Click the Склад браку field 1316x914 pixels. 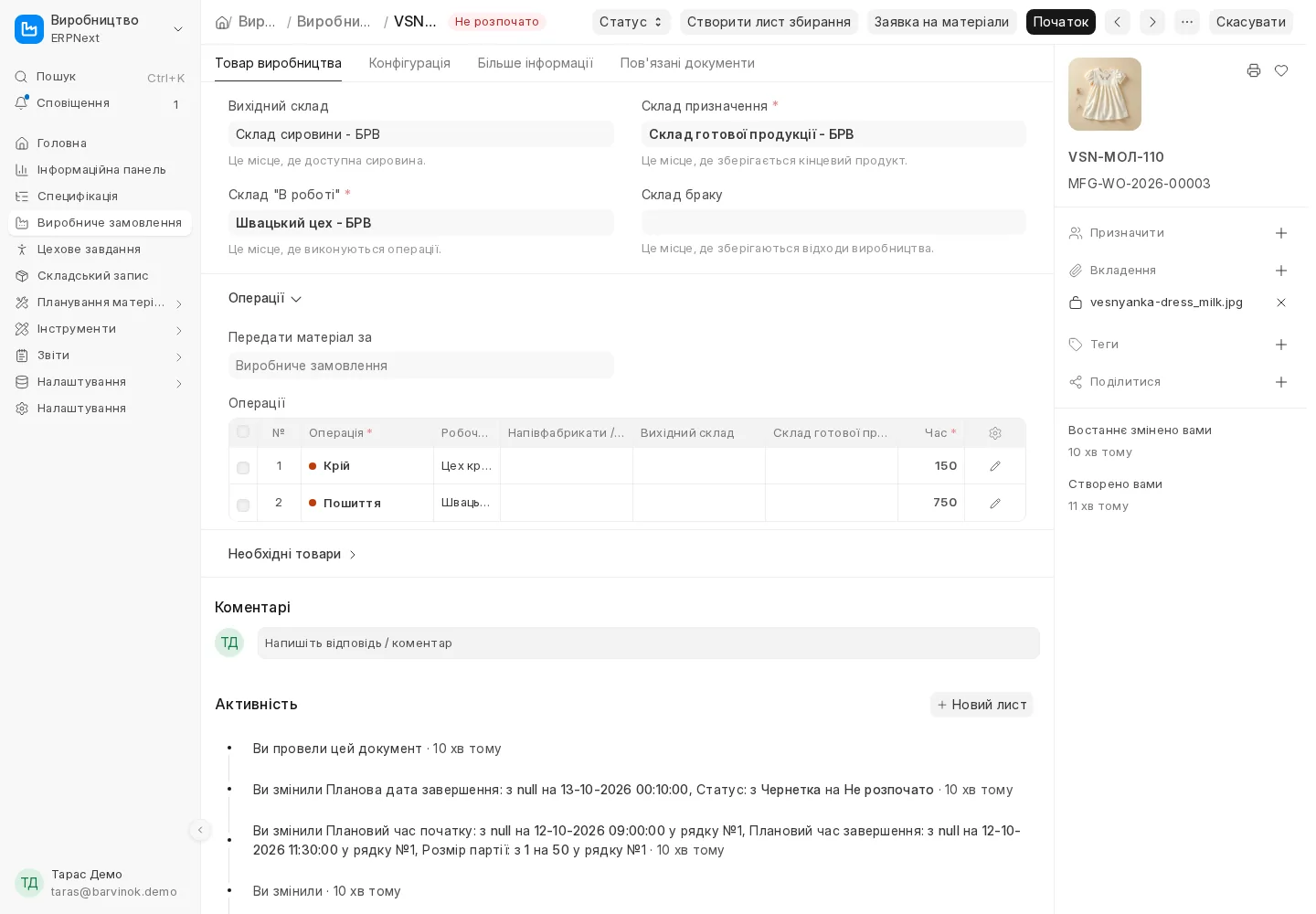[x=833, y=222]
